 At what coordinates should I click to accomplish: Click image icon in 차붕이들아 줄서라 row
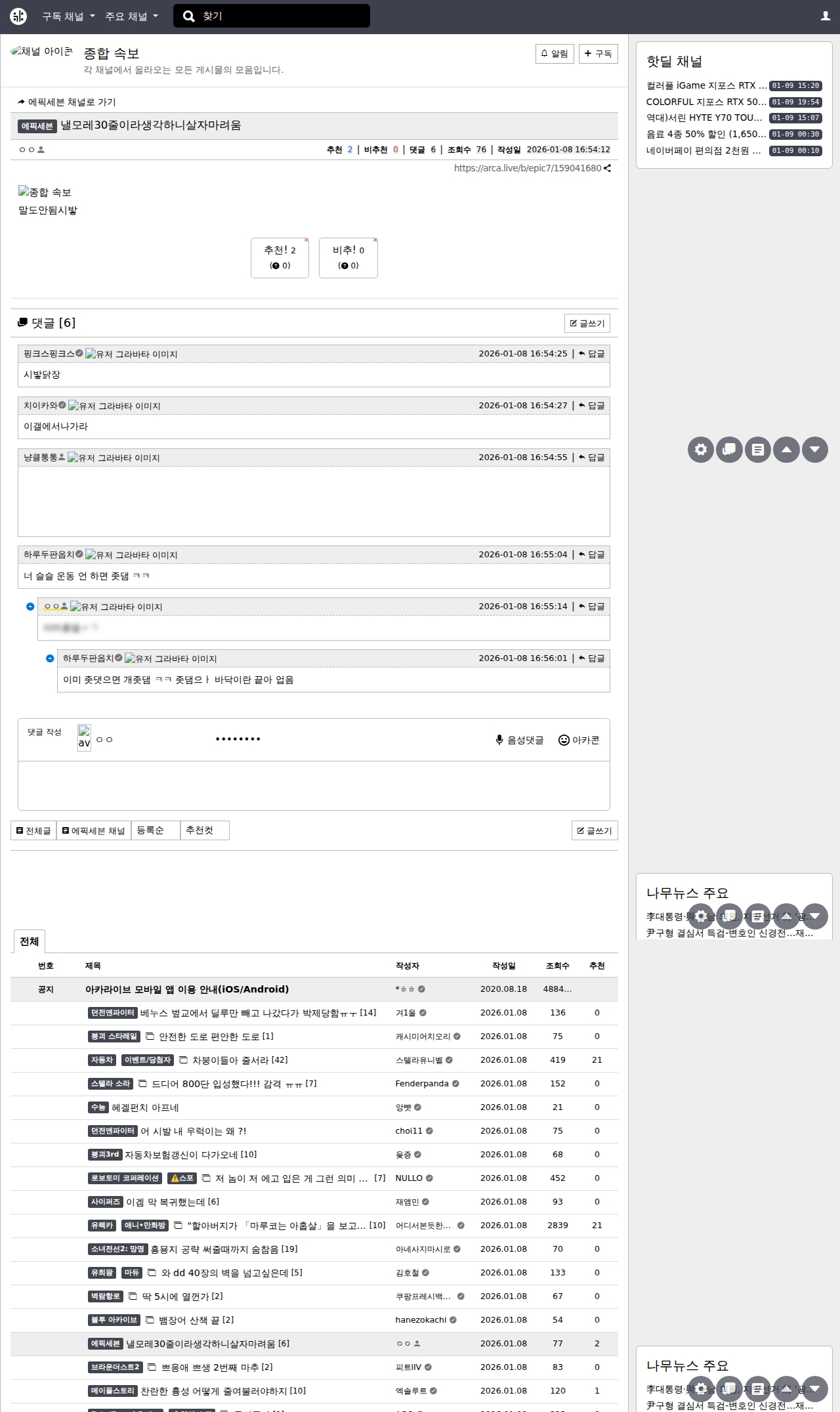click(x=183, y=1060)
